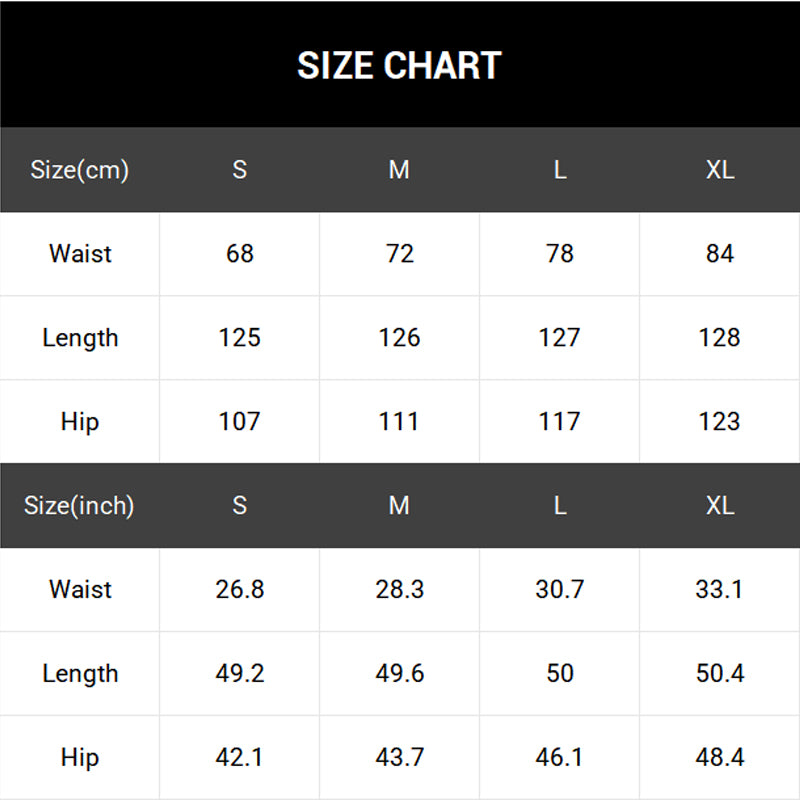The image size is (800, 800).
Task: Click the Waist label in cm table
Action: tap(80, 254)
